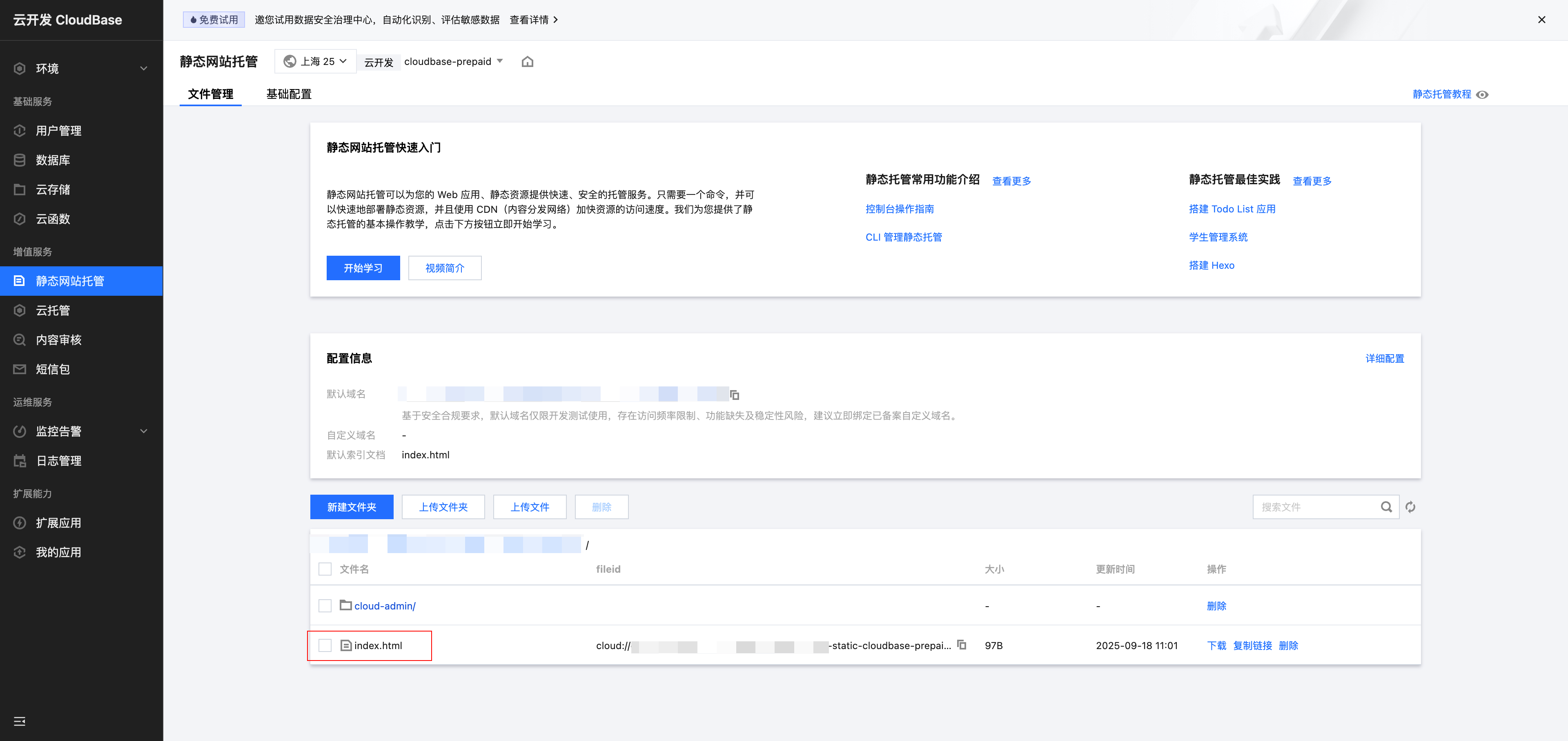Click into the 搜索文件 input field
Screen dimensions: 1568x741
[1315, 507]
